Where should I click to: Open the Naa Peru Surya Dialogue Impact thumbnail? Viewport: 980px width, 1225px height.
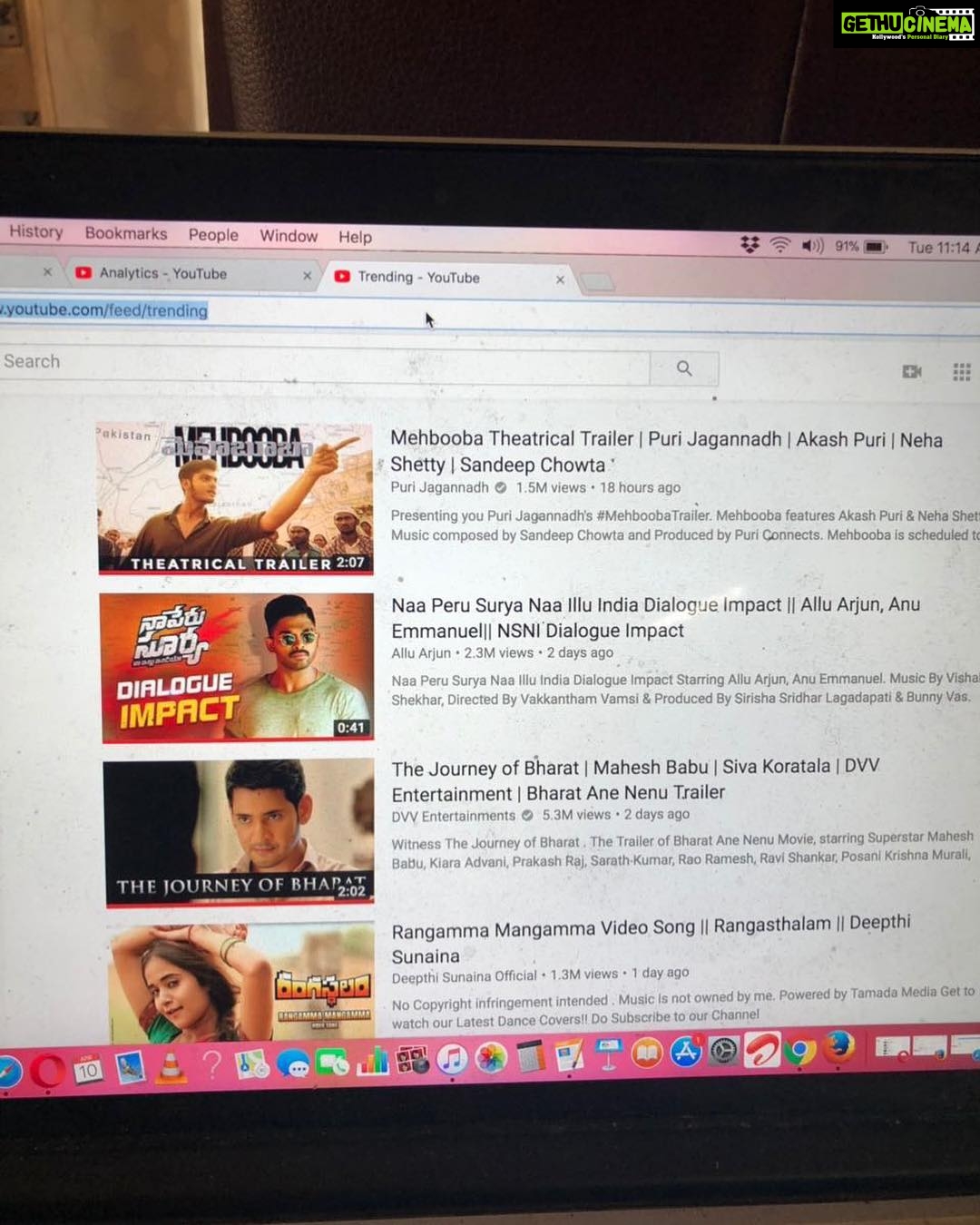[x=237, y=668]
